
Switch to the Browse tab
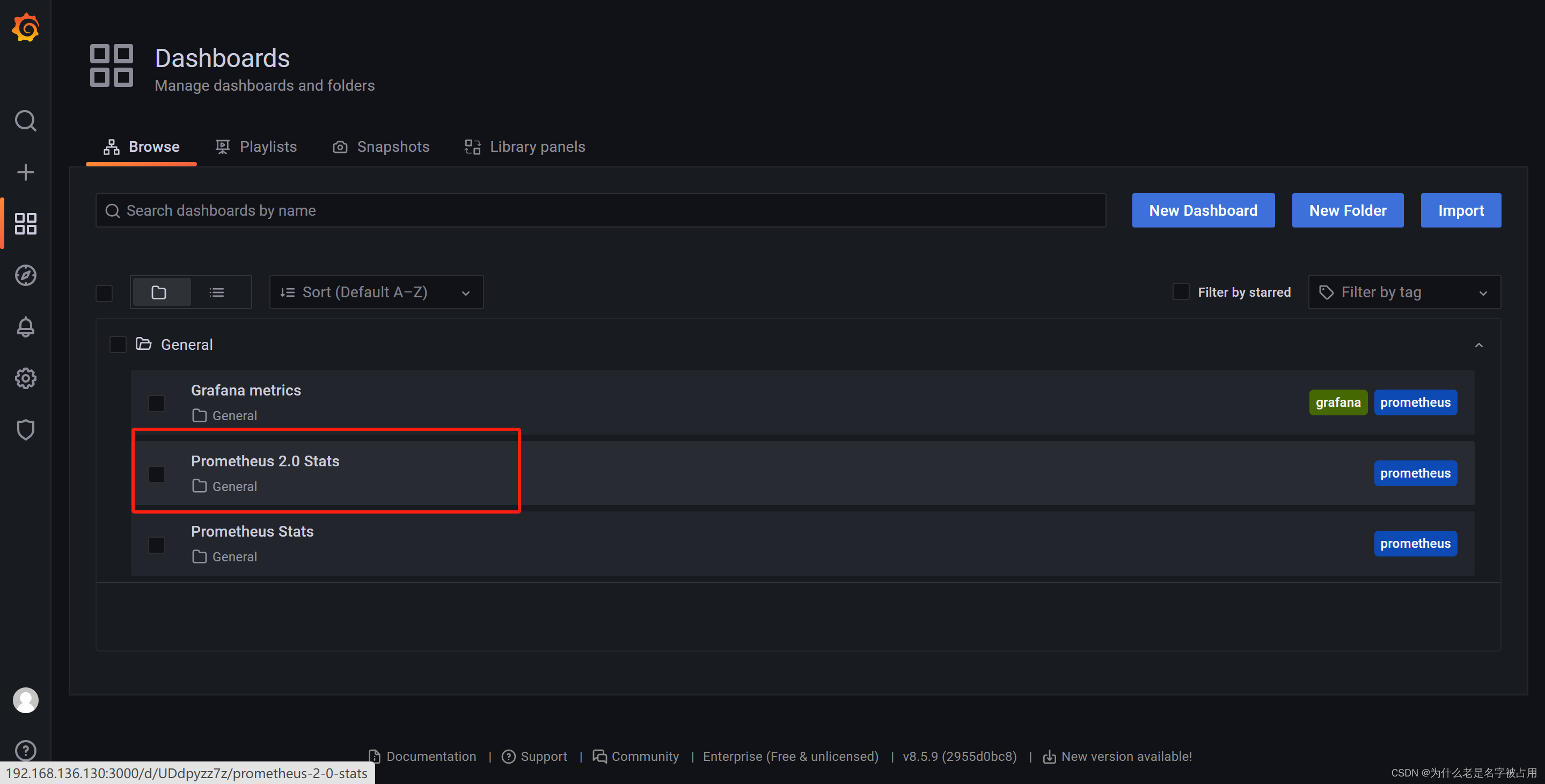142,147
